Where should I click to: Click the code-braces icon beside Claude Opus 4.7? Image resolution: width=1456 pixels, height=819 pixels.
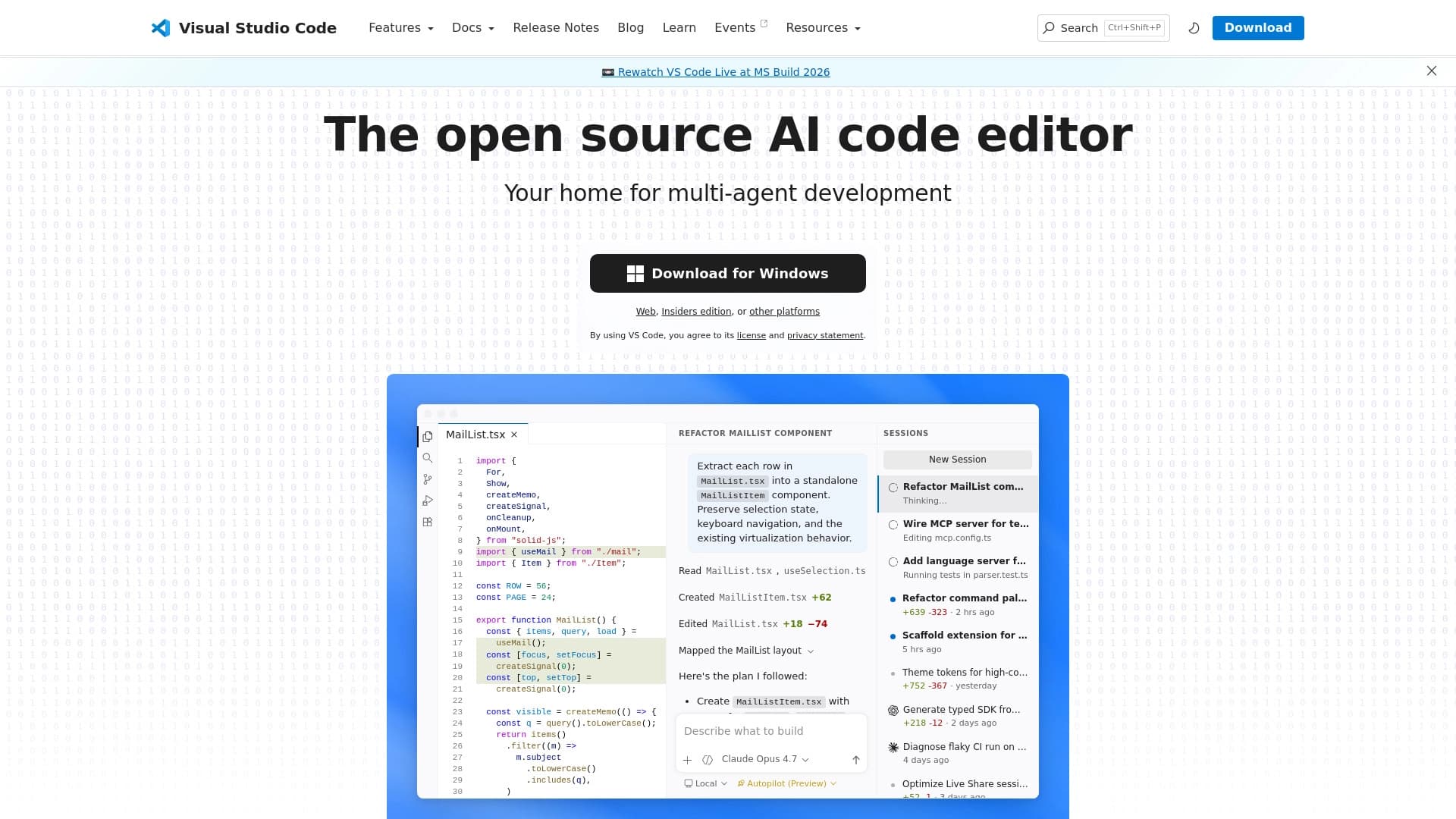708,760
